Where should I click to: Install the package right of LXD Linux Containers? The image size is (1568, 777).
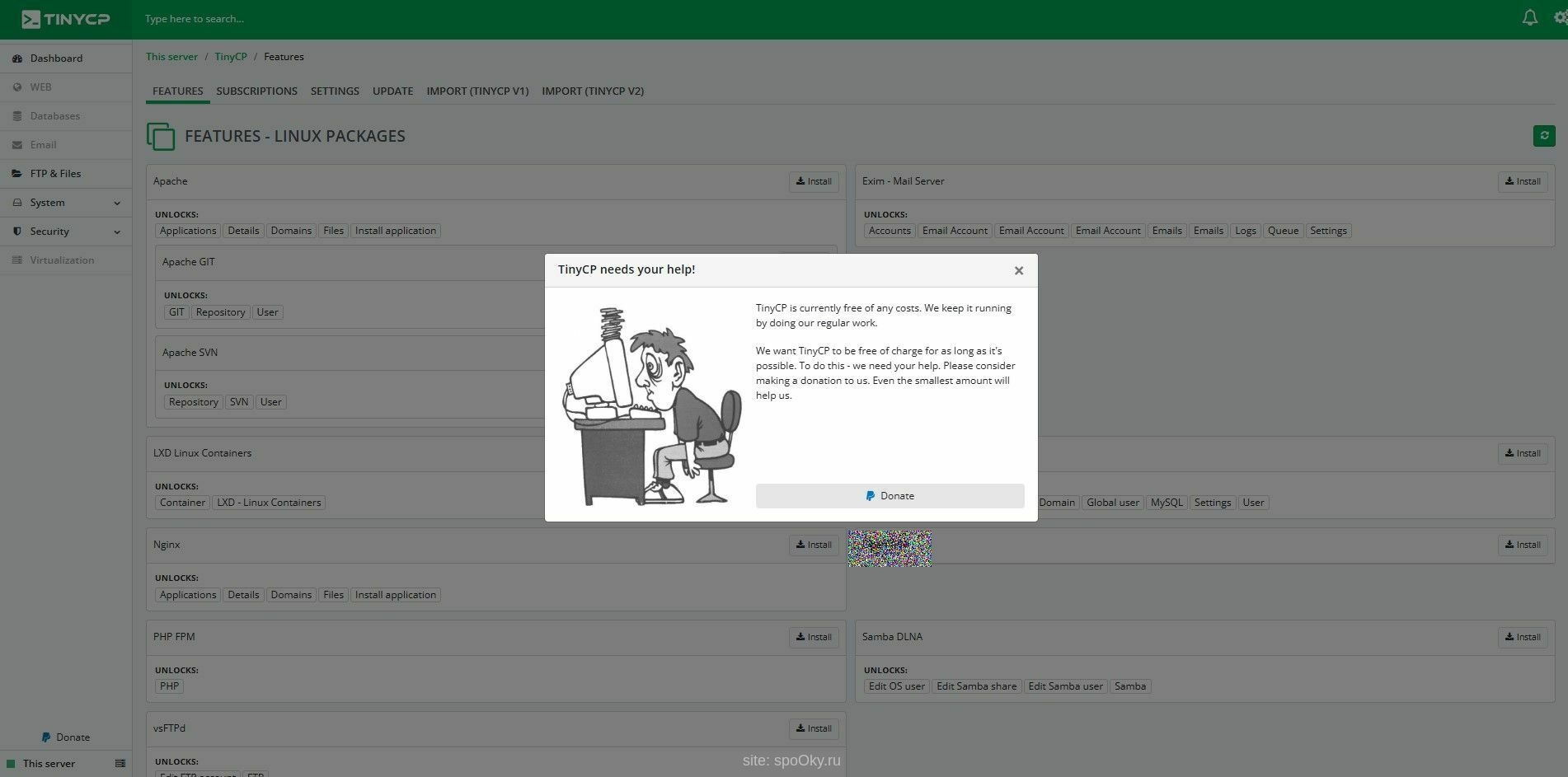1523,453
